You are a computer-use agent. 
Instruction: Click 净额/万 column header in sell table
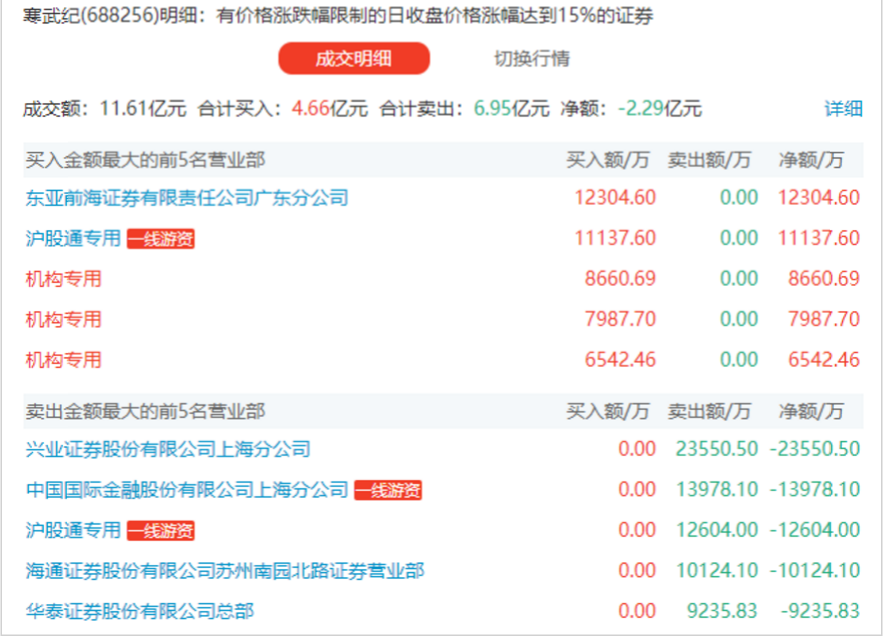click(811, 411)
